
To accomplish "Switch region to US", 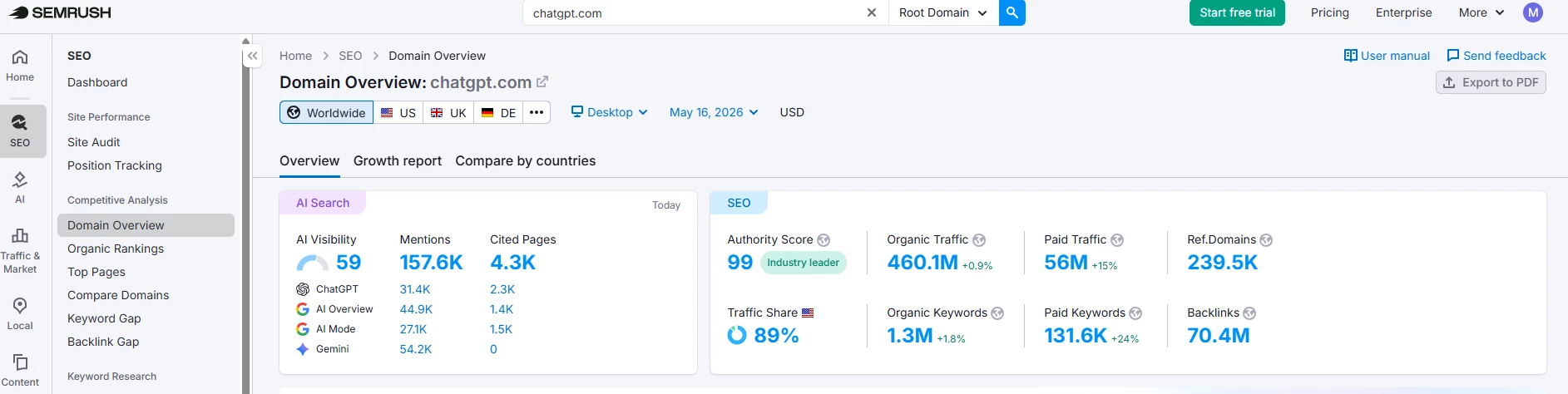I will tap(398, 112).
